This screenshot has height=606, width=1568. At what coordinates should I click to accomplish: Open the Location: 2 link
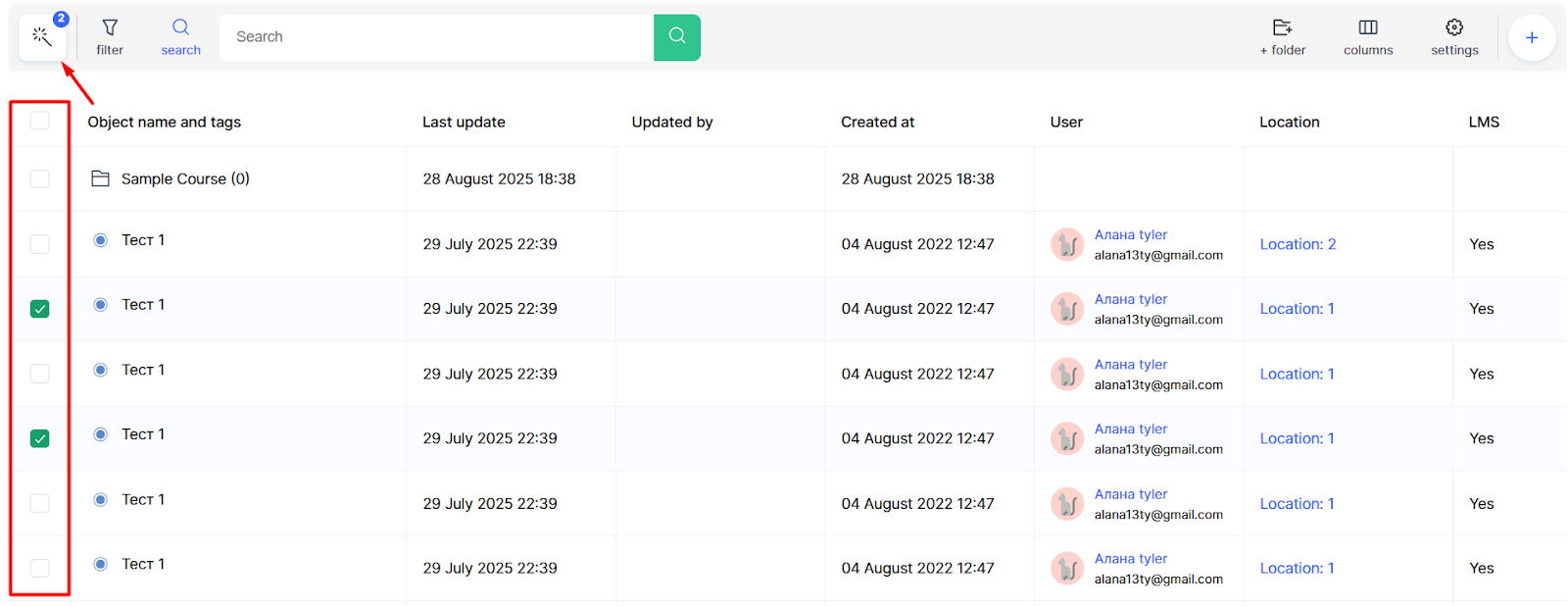click(x=1298, y=244)
